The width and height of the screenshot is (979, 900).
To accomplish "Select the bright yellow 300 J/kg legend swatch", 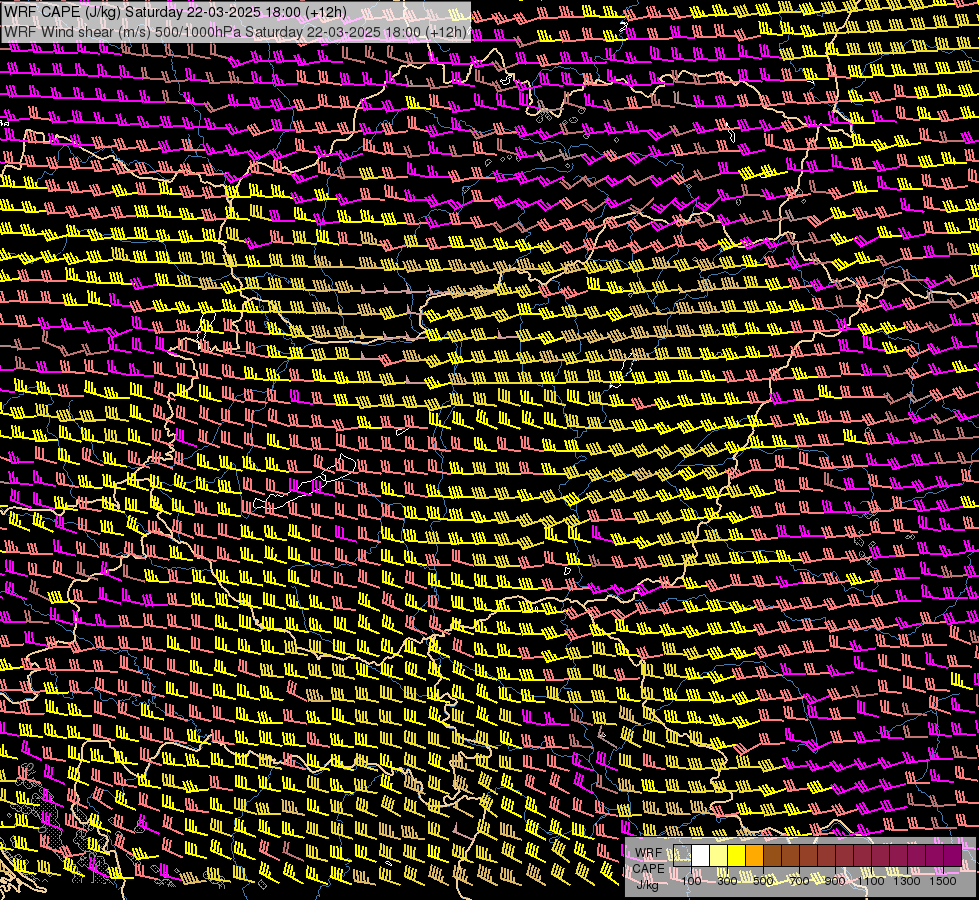I will [x=736, y=855].
